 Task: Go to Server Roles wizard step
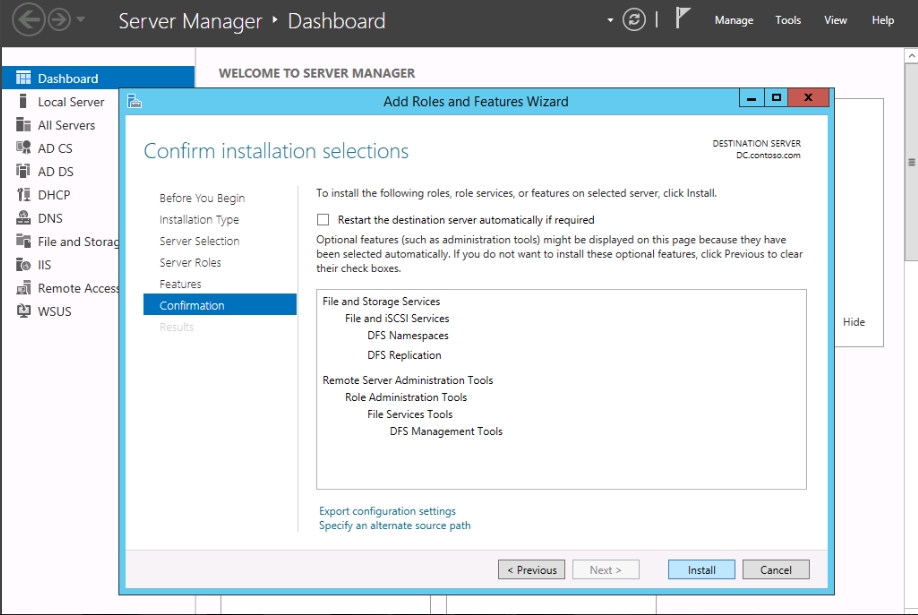[190, 263]
